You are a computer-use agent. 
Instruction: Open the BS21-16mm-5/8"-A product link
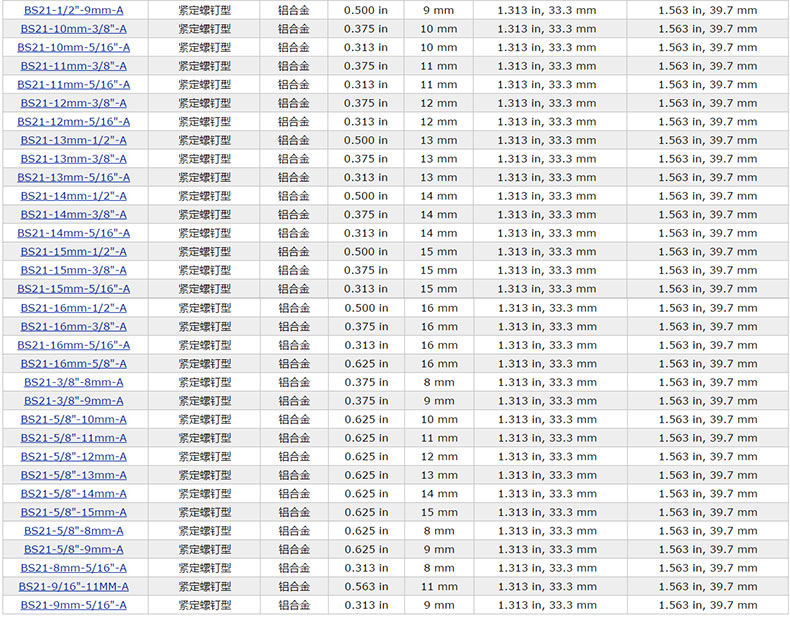coord(74,364)
